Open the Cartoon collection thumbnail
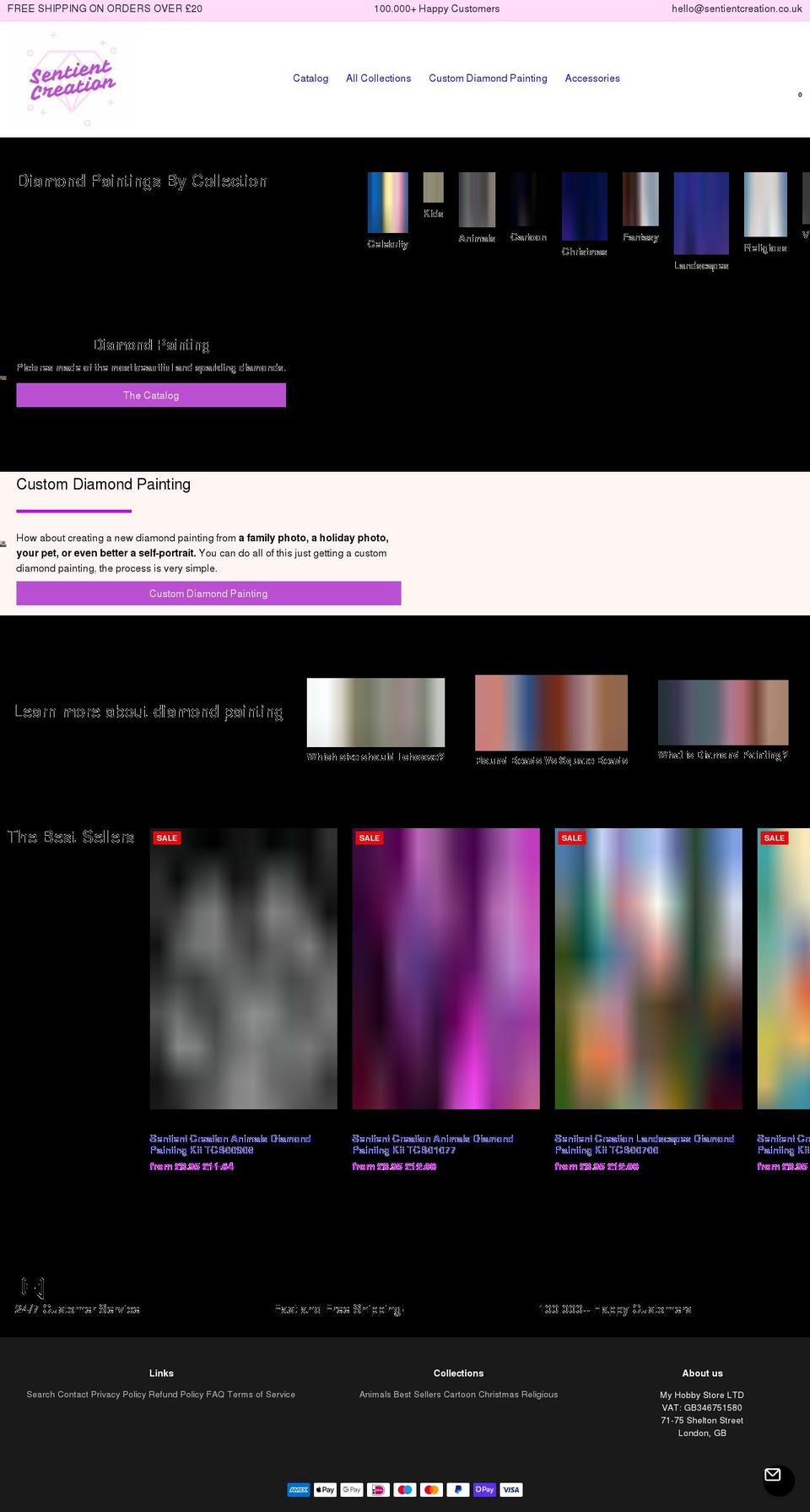The width and height of the screenshot is (810, 1512). [x=528, y=199]
